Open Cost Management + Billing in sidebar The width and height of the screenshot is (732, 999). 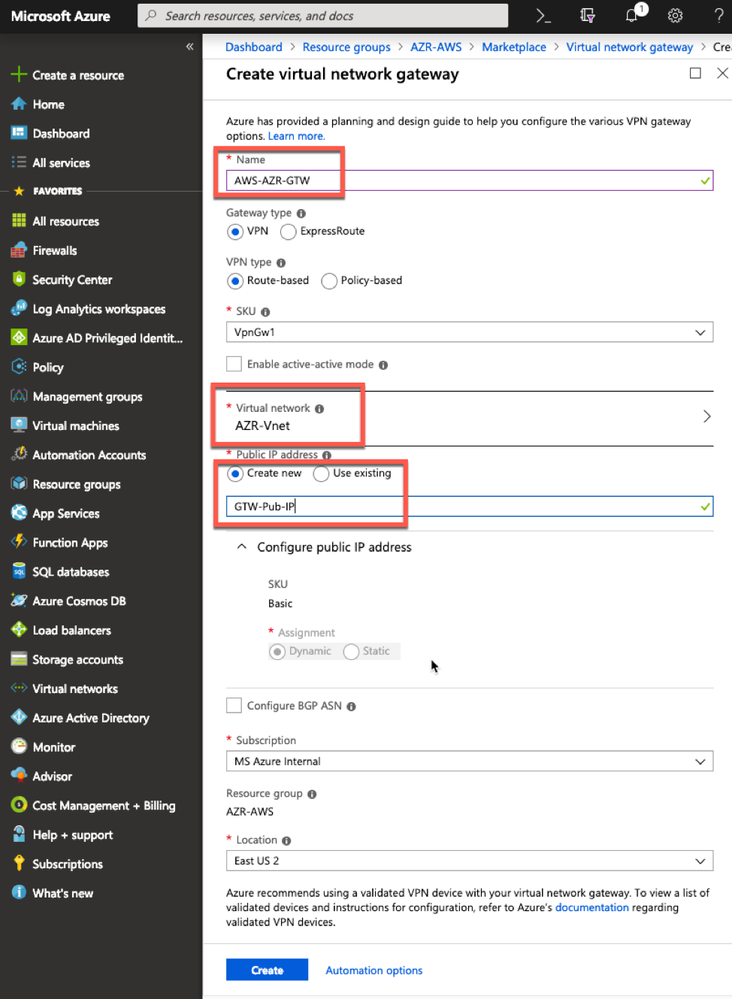[104, 806]
